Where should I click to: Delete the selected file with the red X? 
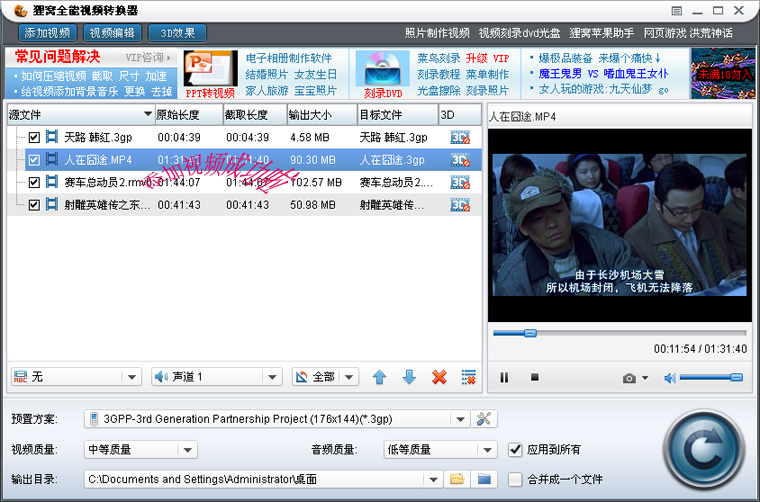click(x=439, y=377)
